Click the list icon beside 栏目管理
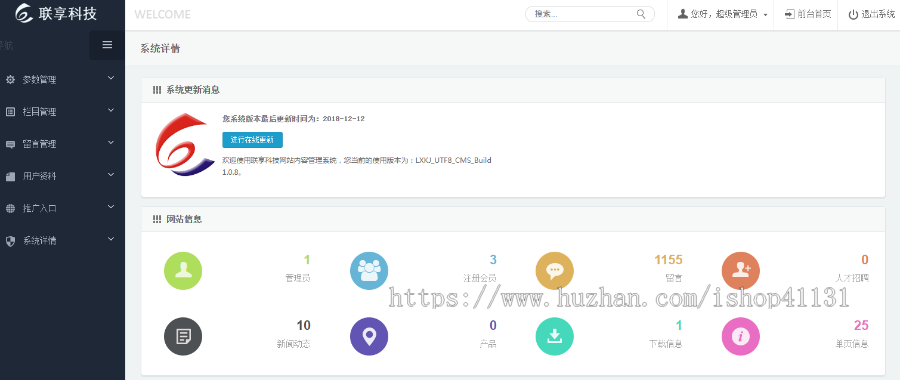 click(10, 112)
